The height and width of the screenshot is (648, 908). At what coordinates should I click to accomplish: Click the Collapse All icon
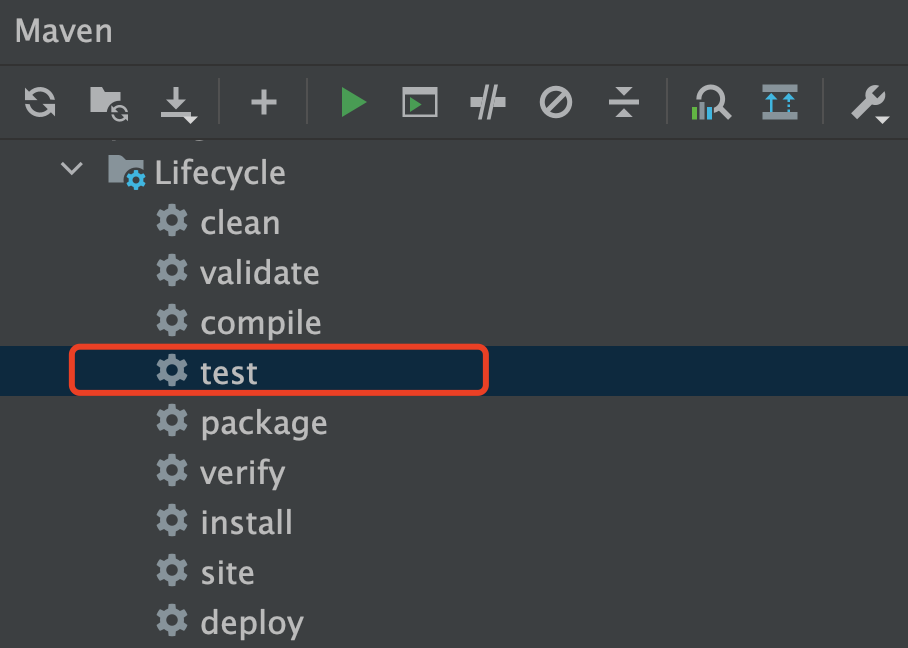[x=623, y=102]
